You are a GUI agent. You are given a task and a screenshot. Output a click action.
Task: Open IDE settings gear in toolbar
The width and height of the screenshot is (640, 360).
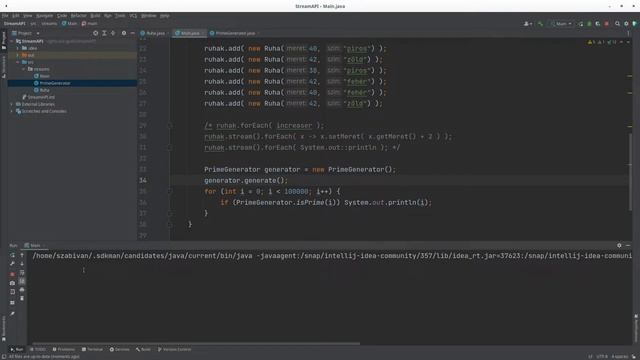(x=626, y=24)
